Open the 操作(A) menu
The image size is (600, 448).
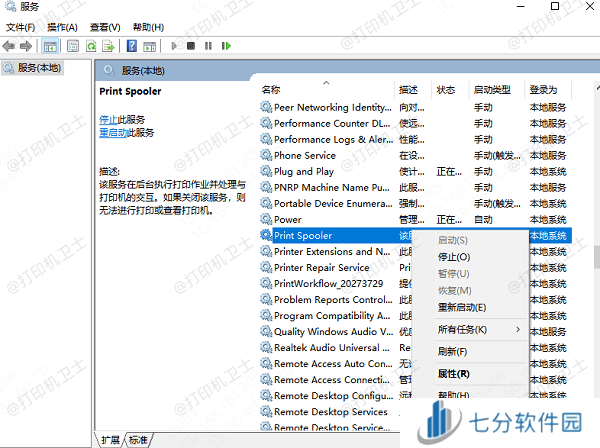point(62,27)
